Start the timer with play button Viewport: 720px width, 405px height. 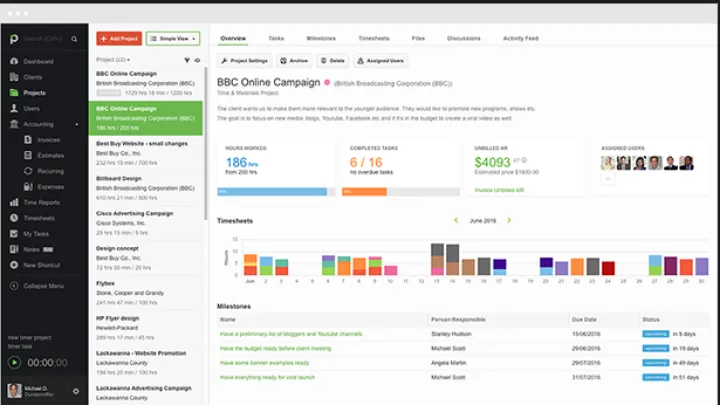[x=14, y=362]
